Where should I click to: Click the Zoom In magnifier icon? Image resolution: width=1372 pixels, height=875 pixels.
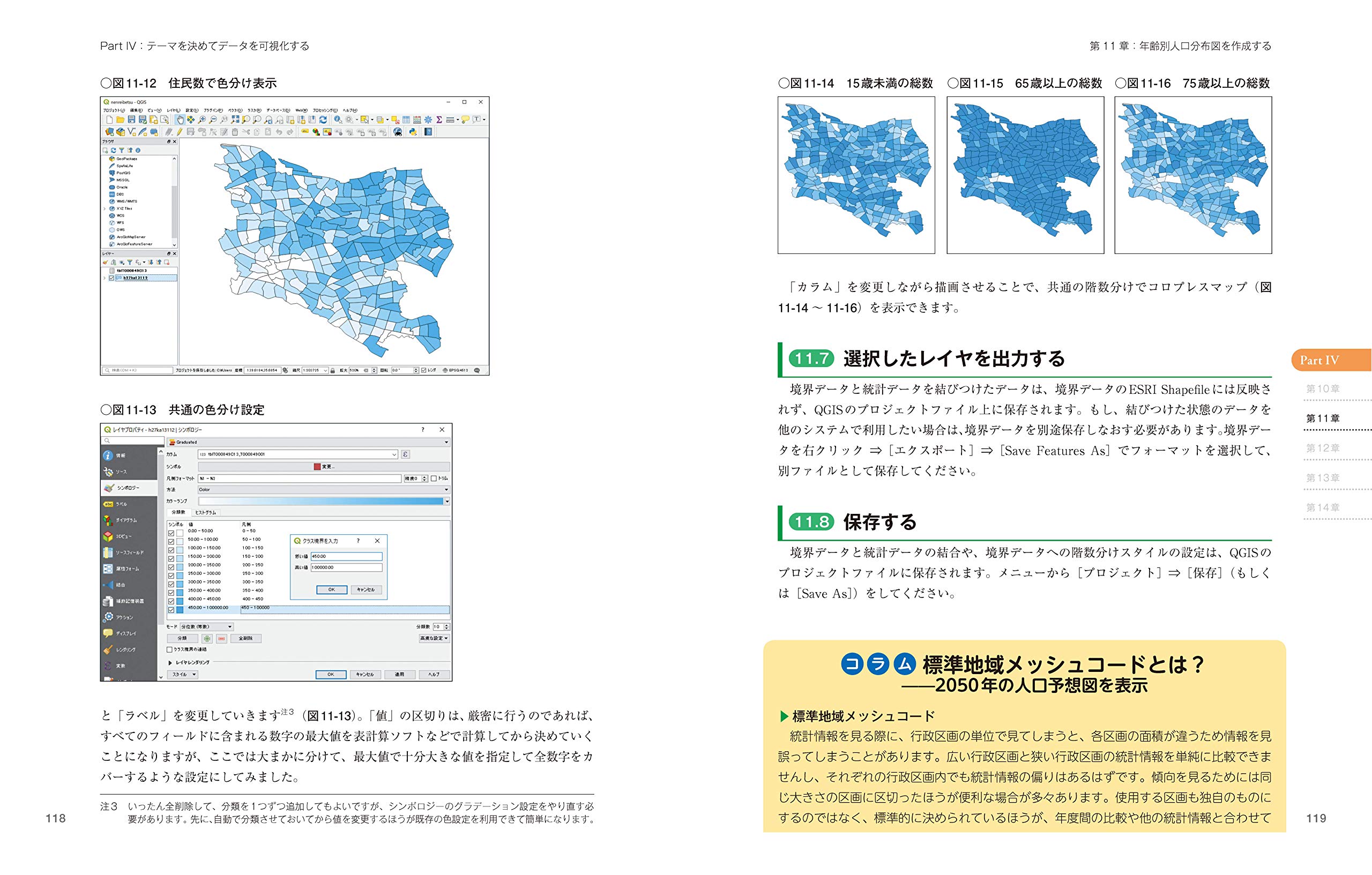click(x=202, y=120)
